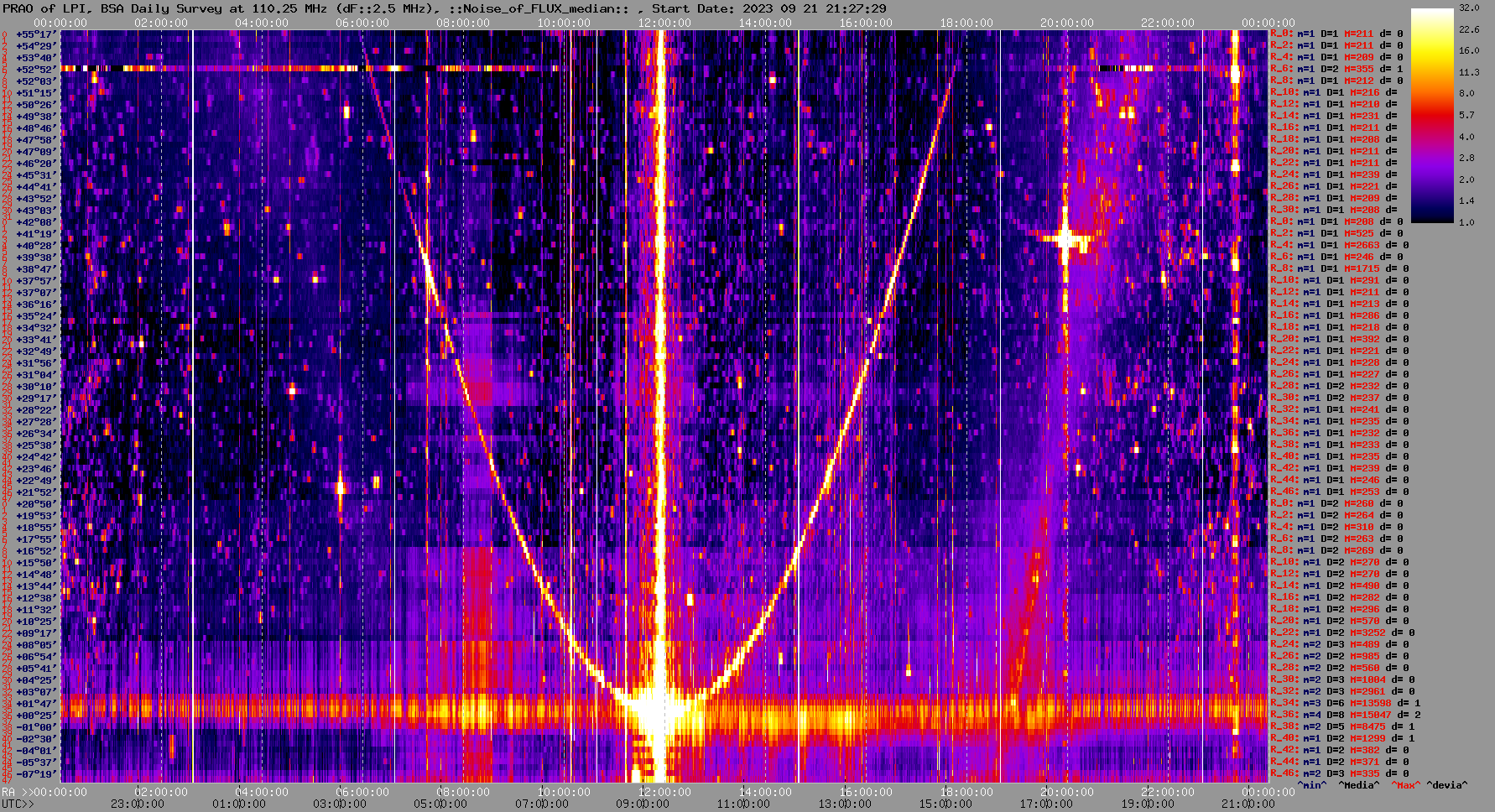Click the 1.4 color scale value
Screen dimensions: 1495x812
pos(1466,201)
